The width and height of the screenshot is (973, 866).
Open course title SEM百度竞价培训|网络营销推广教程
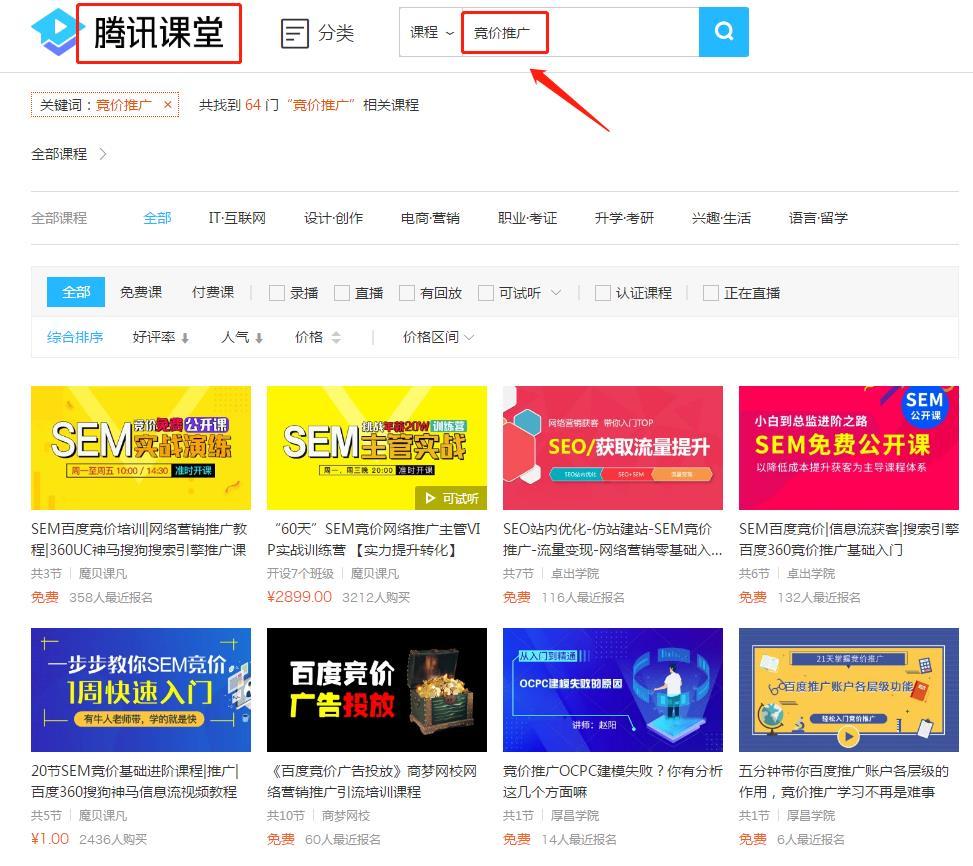point(139,539)
